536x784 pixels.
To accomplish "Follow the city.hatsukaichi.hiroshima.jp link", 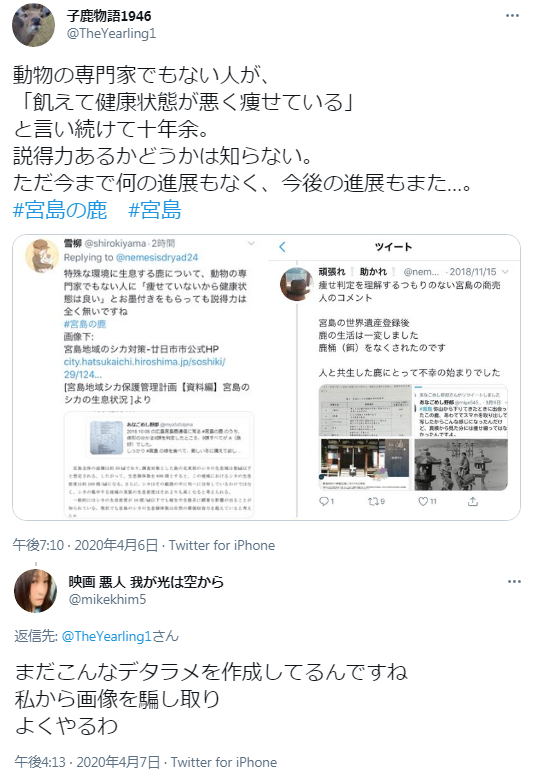I will click(x=144, y=368).
